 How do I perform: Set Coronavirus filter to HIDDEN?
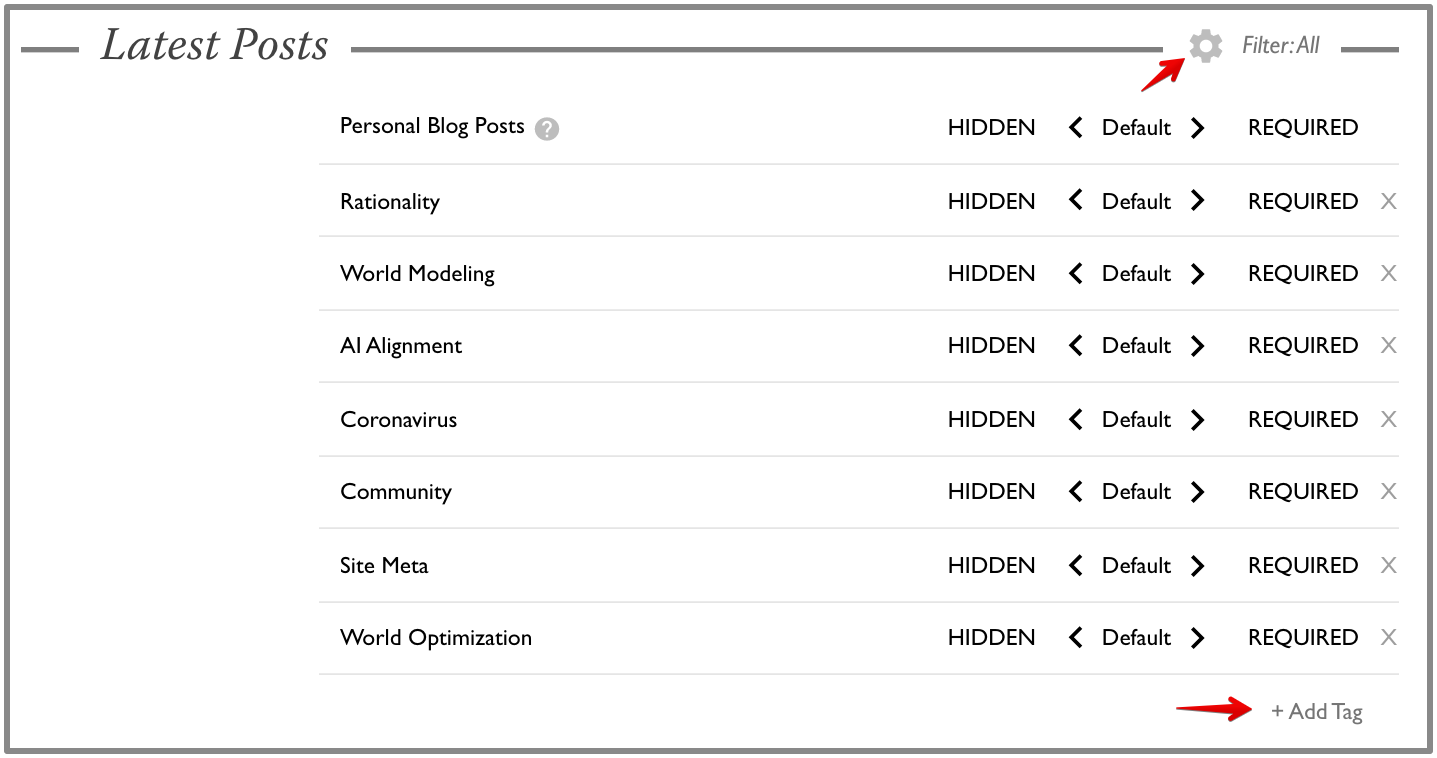pyautogui.click(x=991, y=420)
